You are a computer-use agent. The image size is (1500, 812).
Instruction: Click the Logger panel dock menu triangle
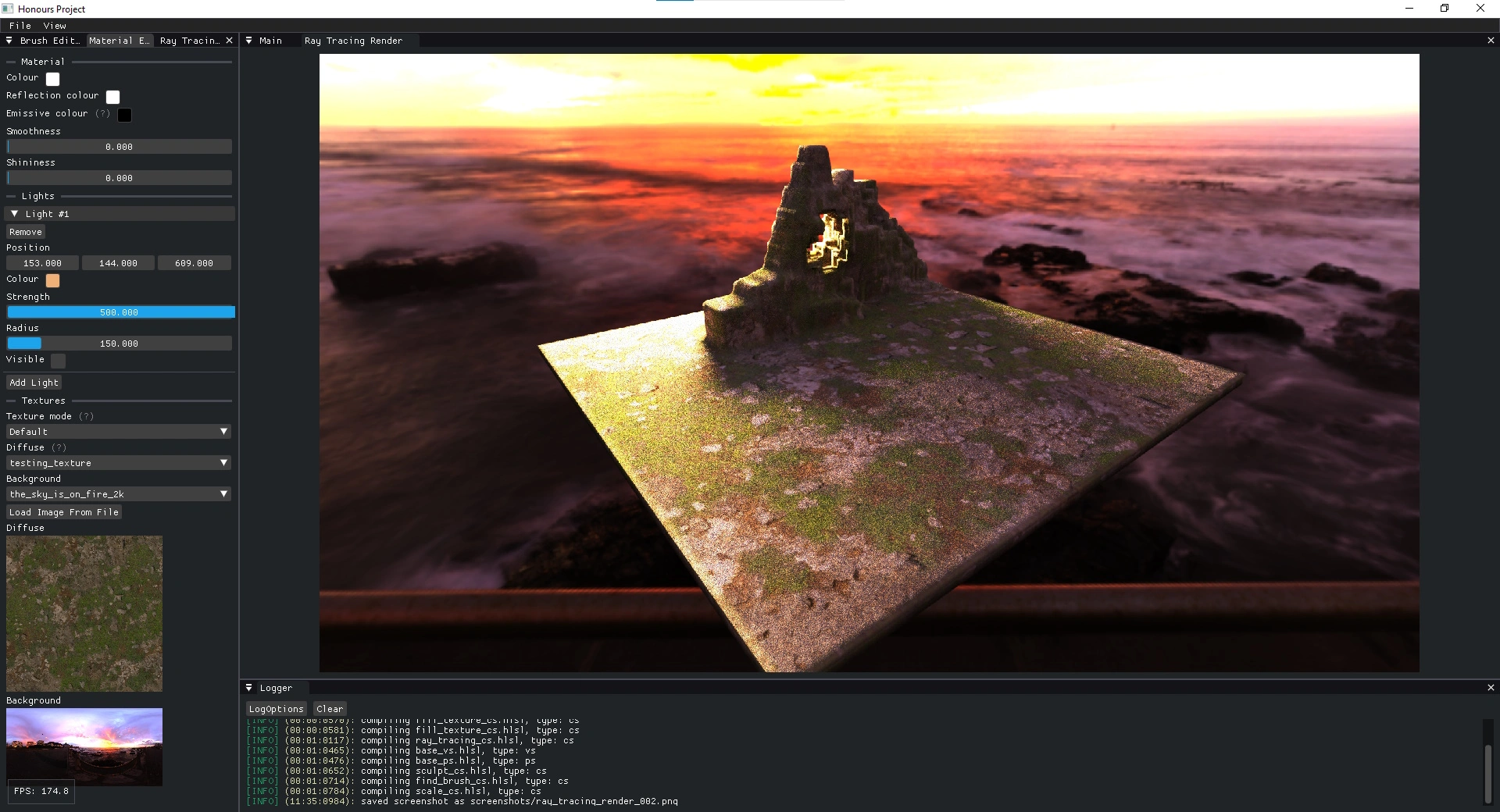(249, 688)
